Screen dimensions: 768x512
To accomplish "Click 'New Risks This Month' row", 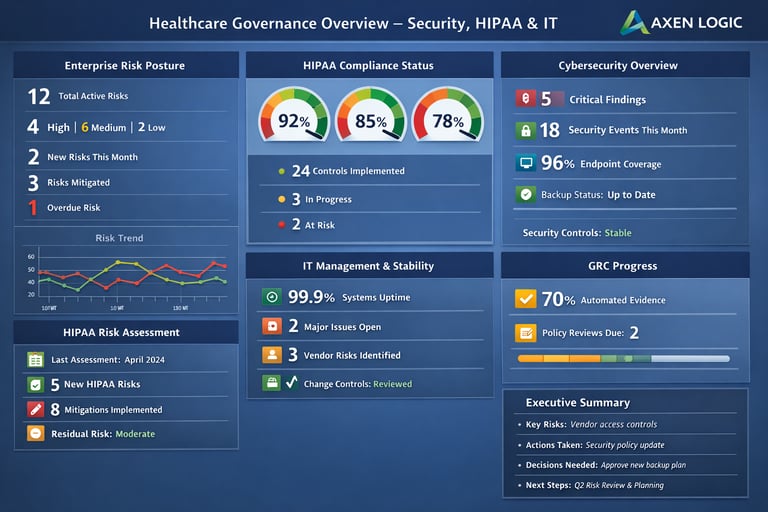I will coord(126,157).
